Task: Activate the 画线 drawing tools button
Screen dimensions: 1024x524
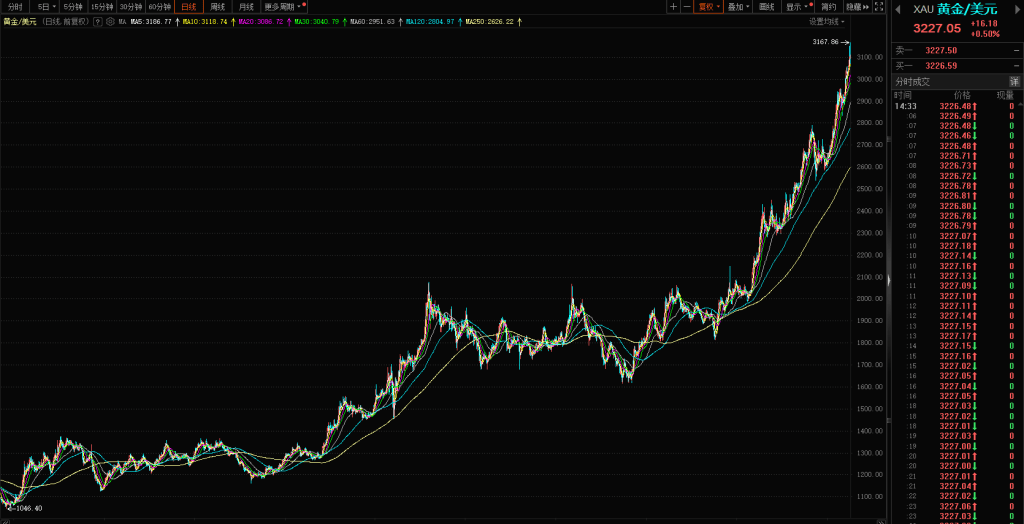Action: coord(767,7)
